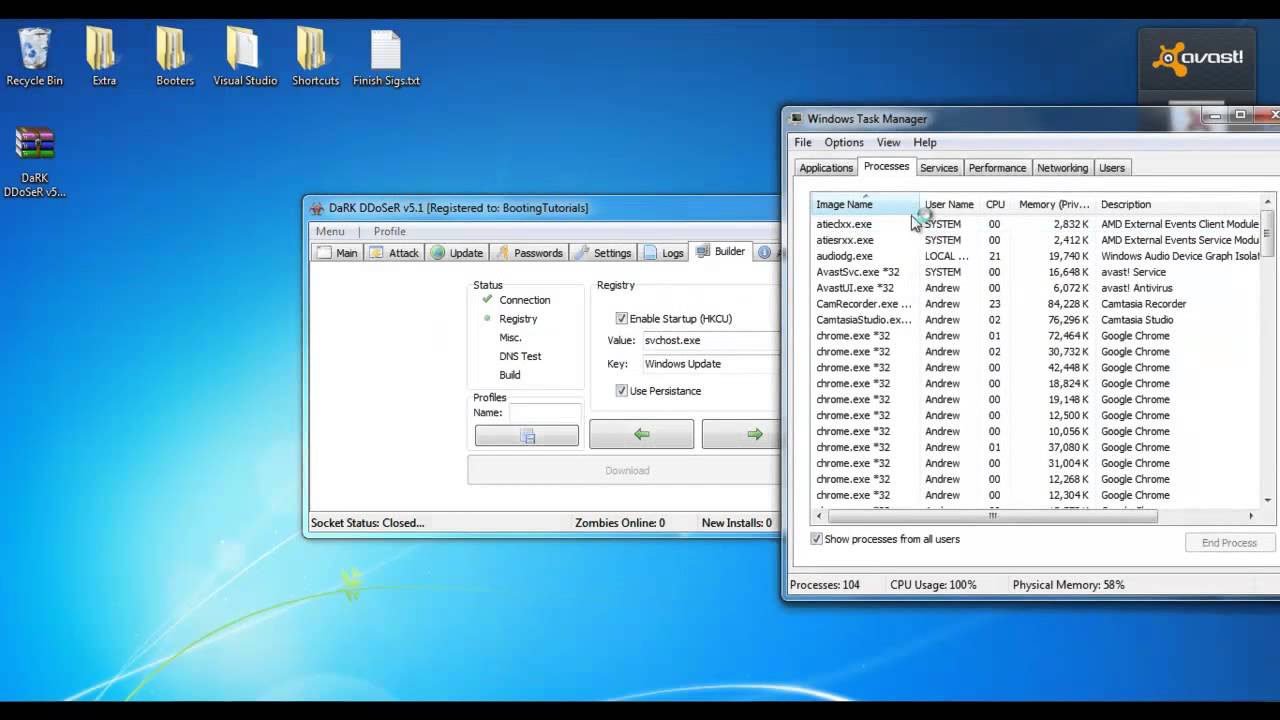The height and width of the screenshot is (720, 1280).
Task: Click right arrow of horizontal scrollbar
Action: coord(1251,516)
